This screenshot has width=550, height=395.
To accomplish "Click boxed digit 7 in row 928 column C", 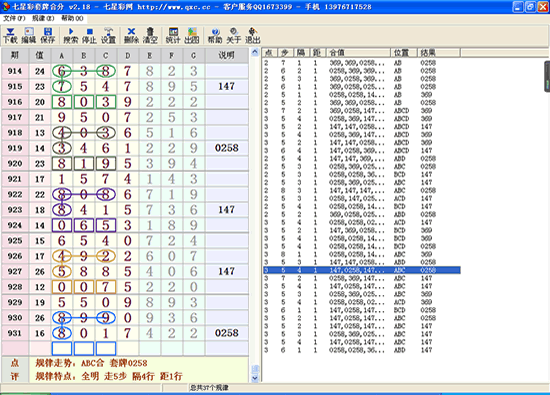I will coord(106,287).
